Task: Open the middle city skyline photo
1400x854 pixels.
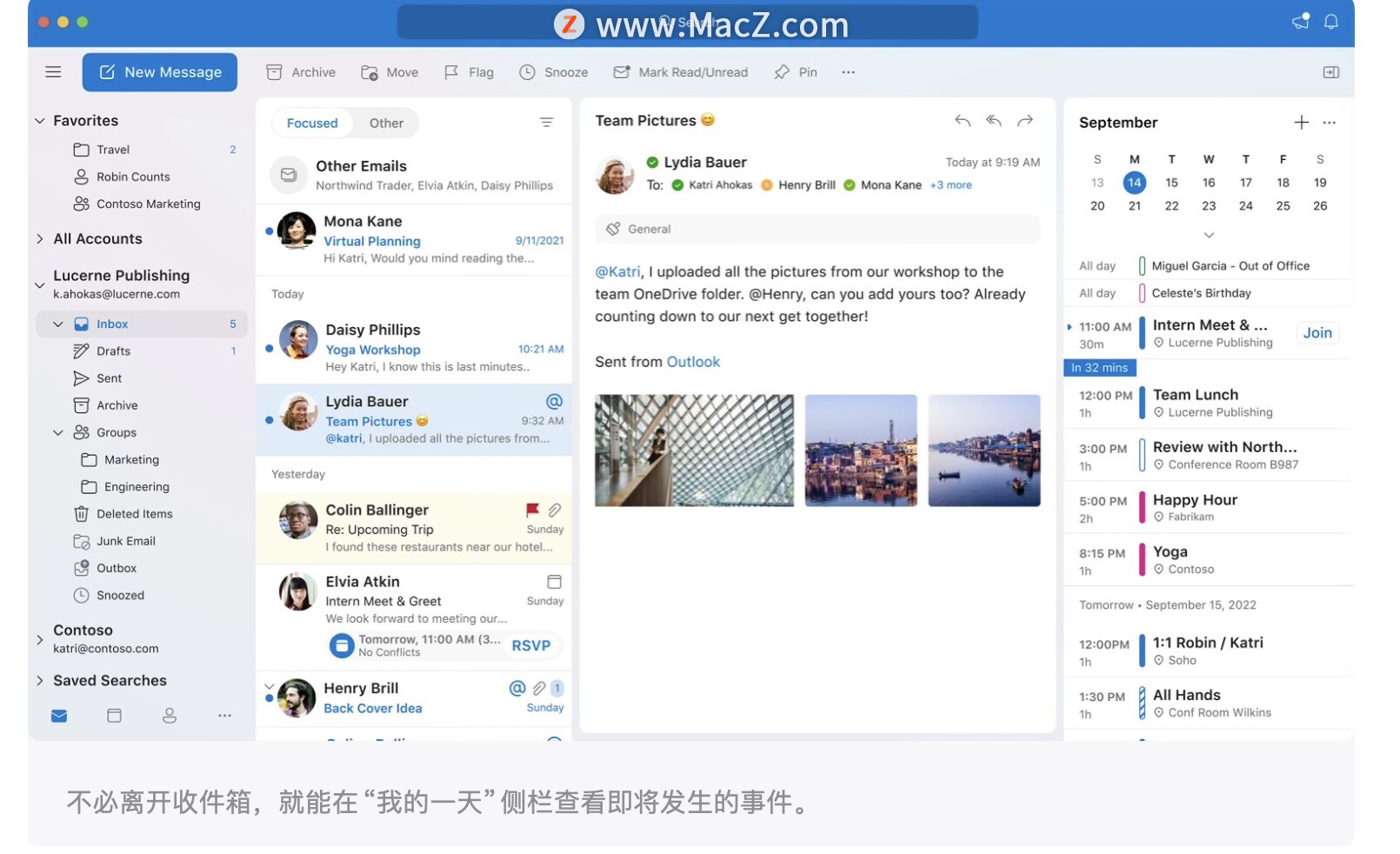Action: click(x=861, y=450)
